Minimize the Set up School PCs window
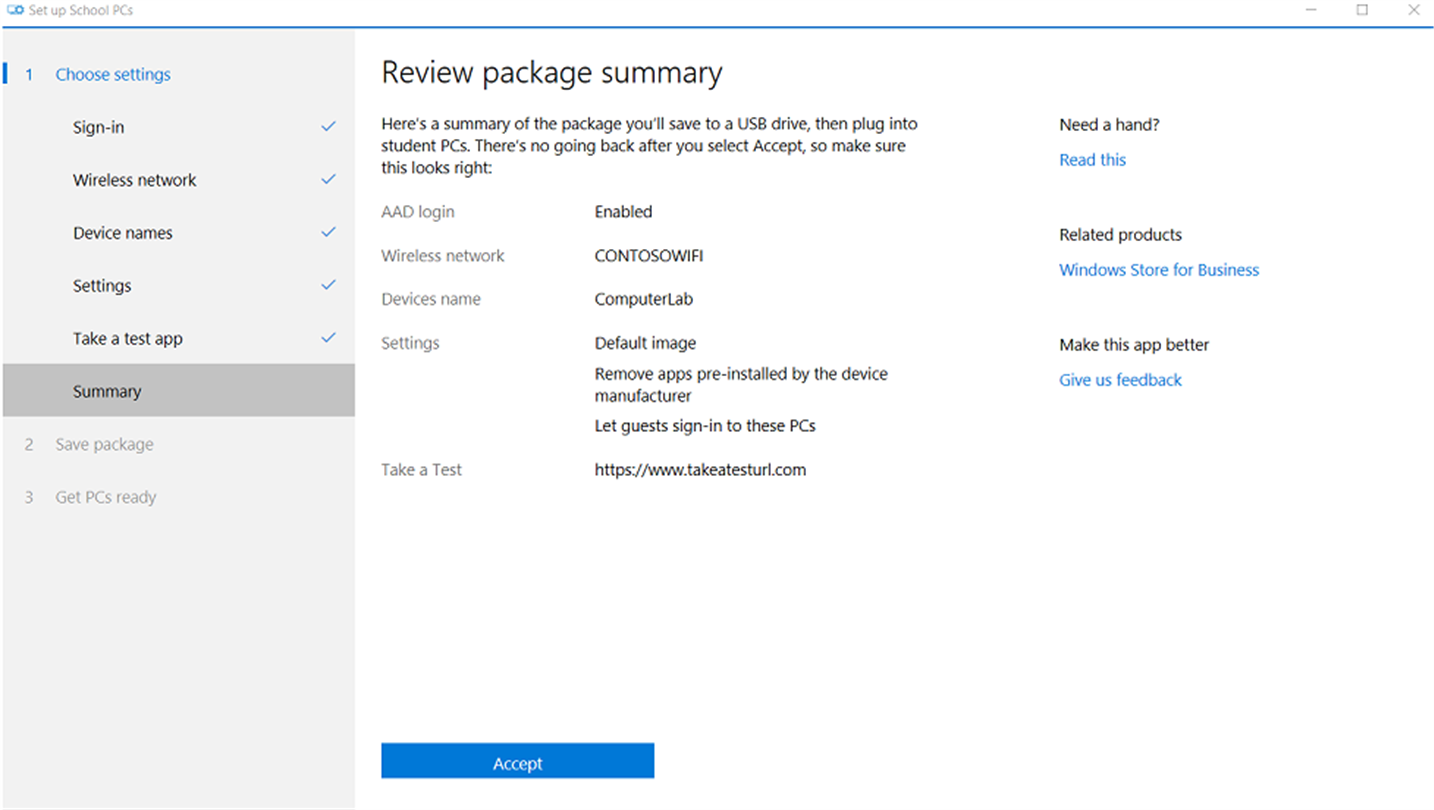Viewport: 1434px width, 810px height. click(1311, 10)
